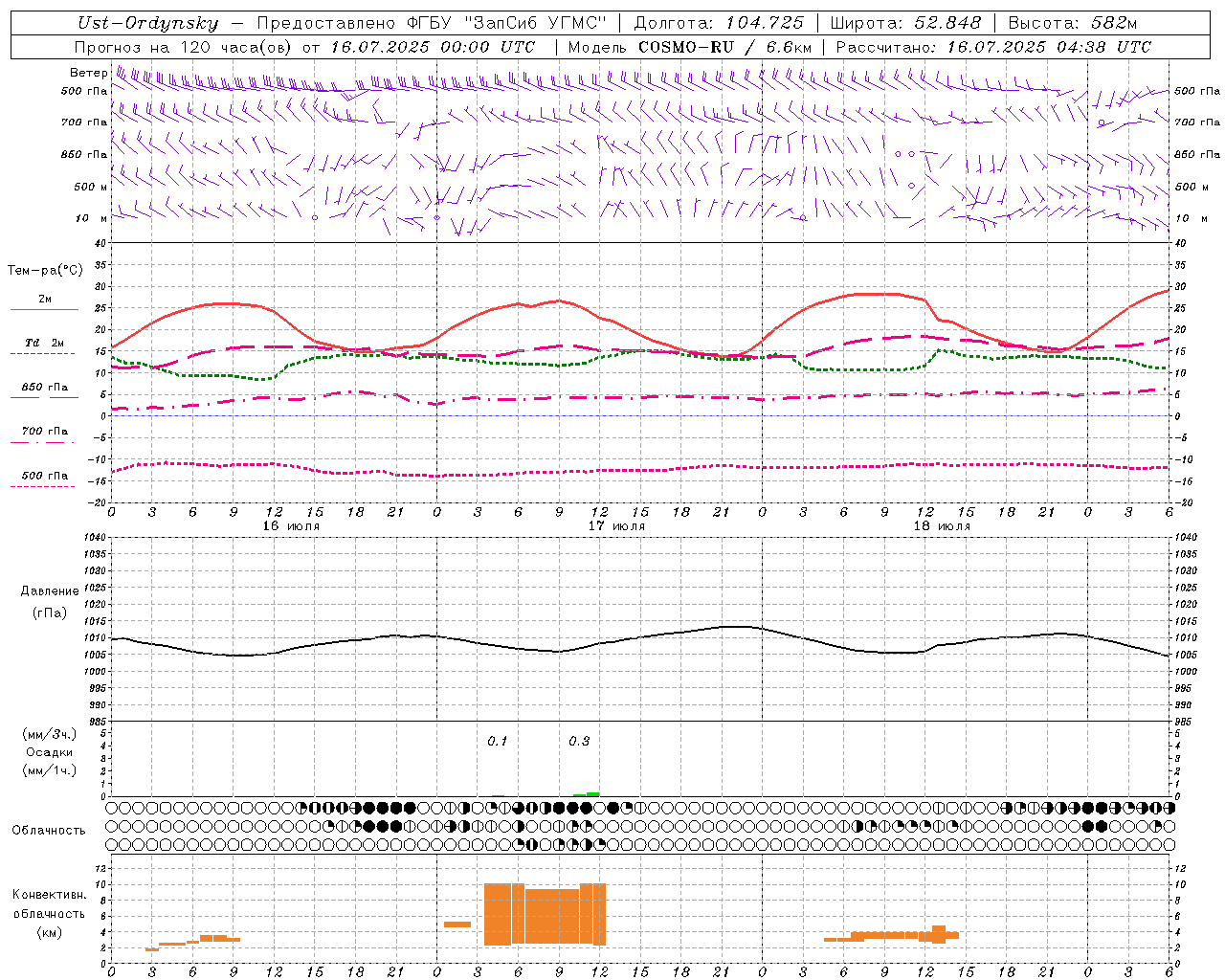Click the orange convective bar on 18 июля
Viewport: 1225px width, 980px height.
pyautogui.click(x=891, y=935)
